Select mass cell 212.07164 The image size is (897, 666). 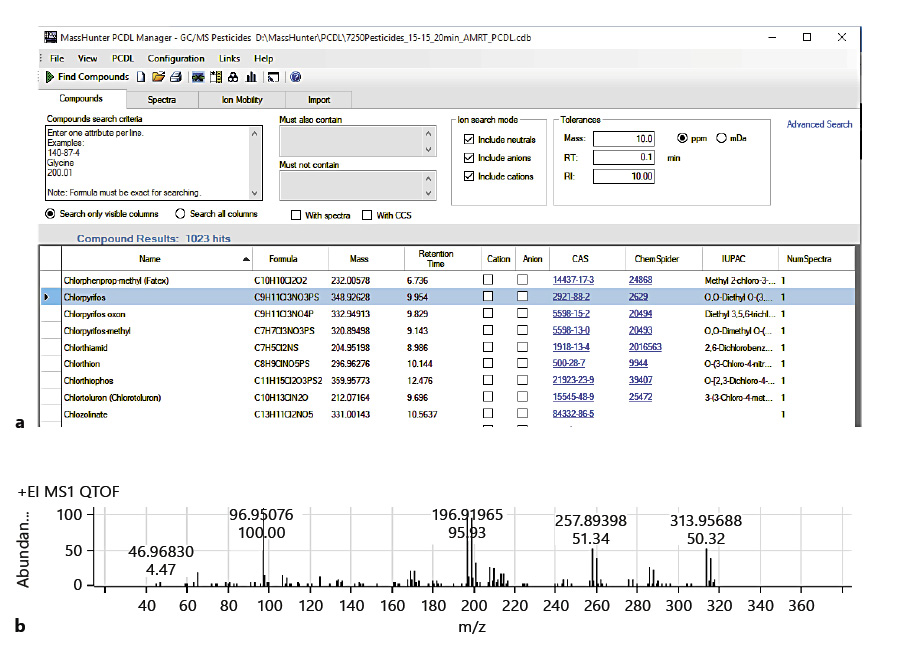[350, 397]
